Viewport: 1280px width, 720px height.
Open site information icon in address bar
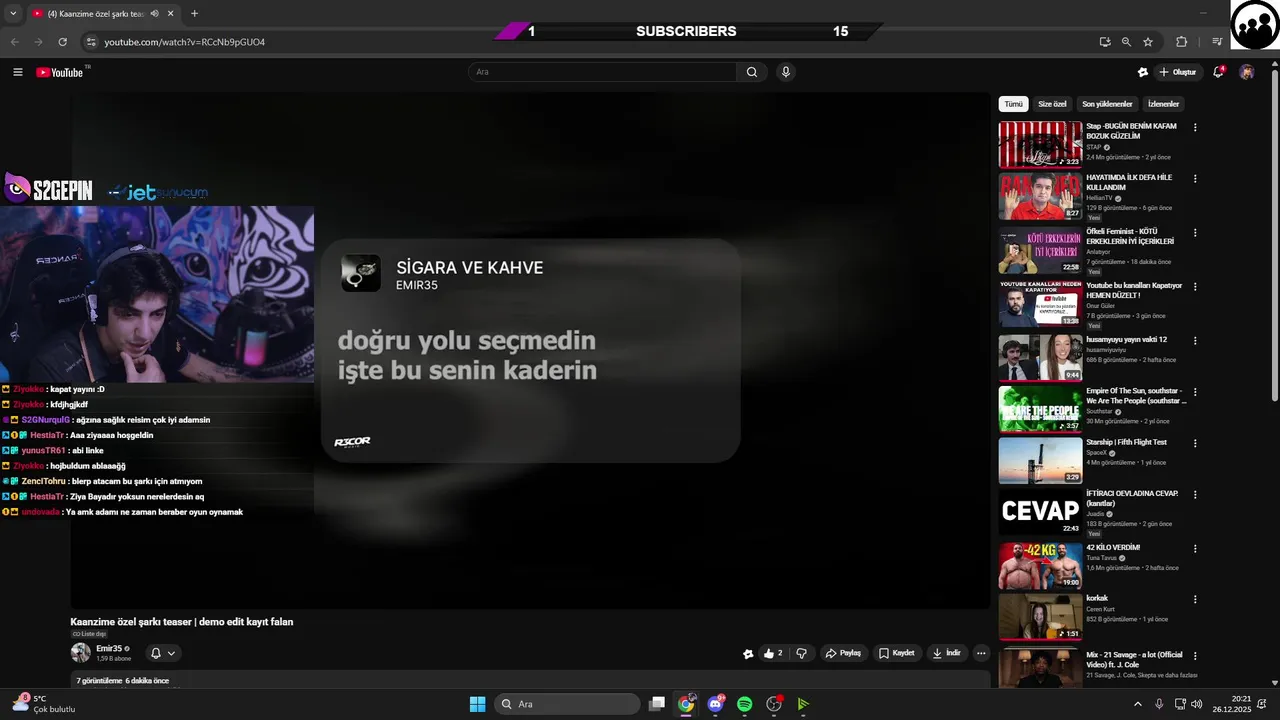[91, 42]
